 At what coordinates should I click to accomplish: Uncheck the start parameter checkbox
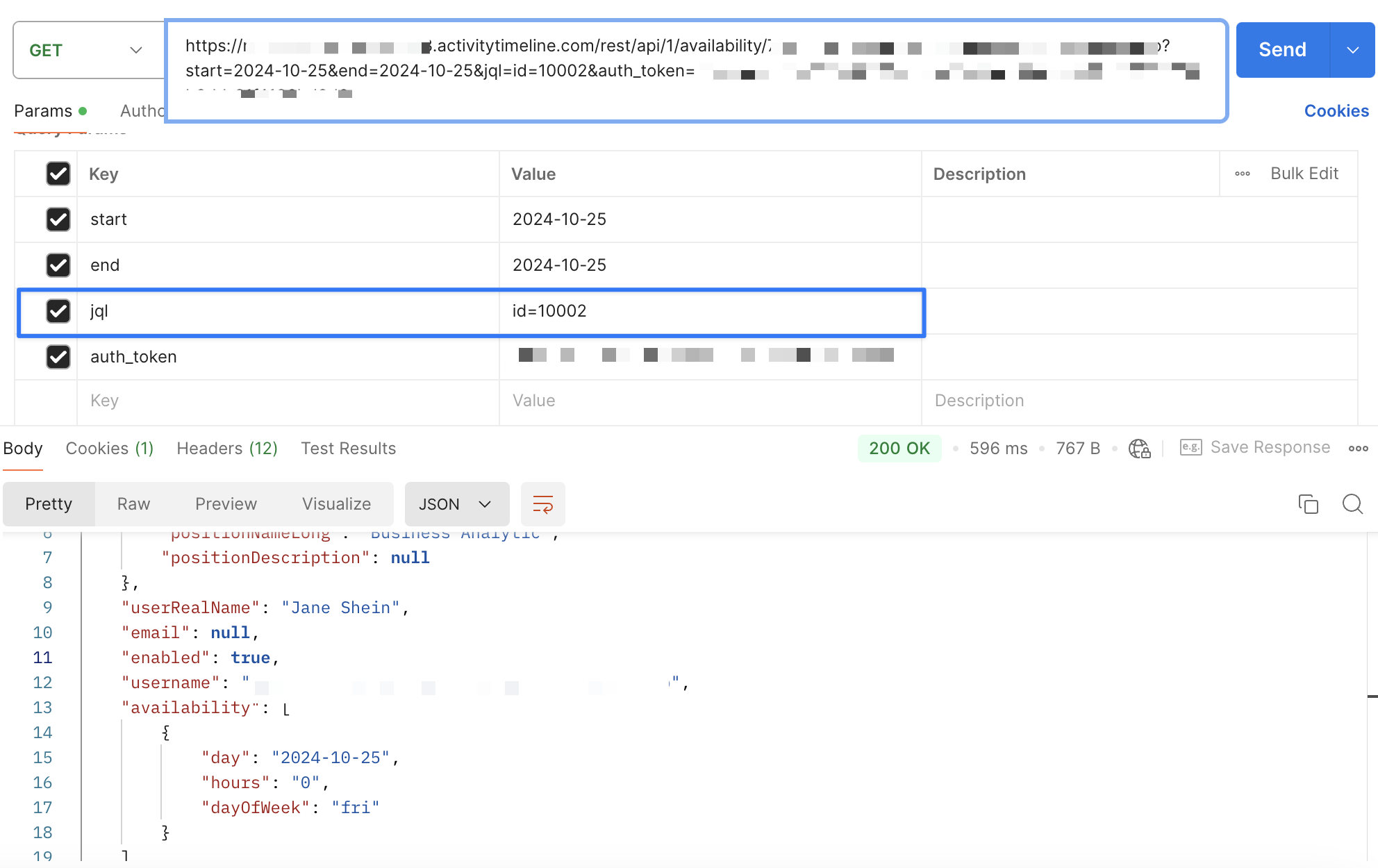(x=58, y=219)
